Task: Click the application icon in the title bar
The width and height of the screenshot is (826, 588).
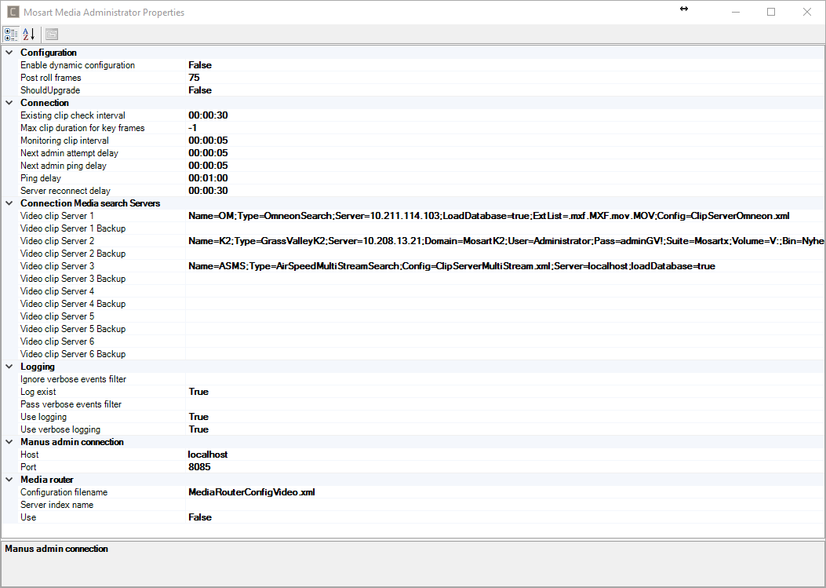Action: (x=12, y=11)
